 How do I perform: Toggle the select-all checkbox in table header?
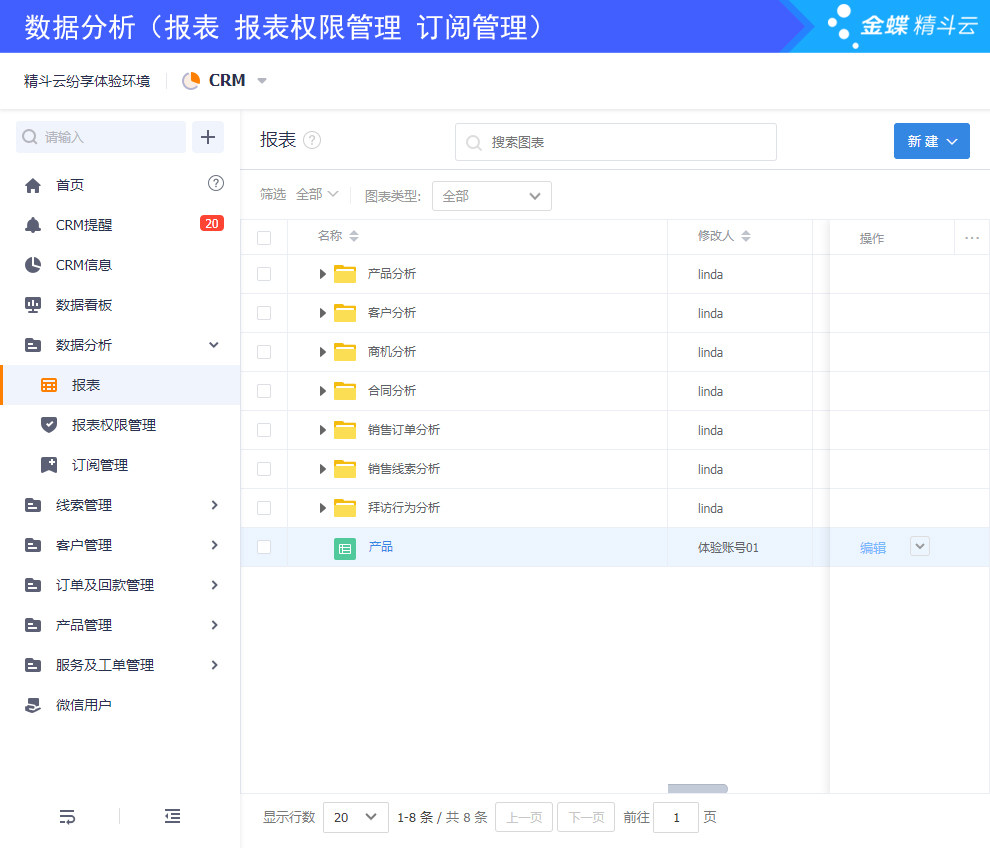264,238
